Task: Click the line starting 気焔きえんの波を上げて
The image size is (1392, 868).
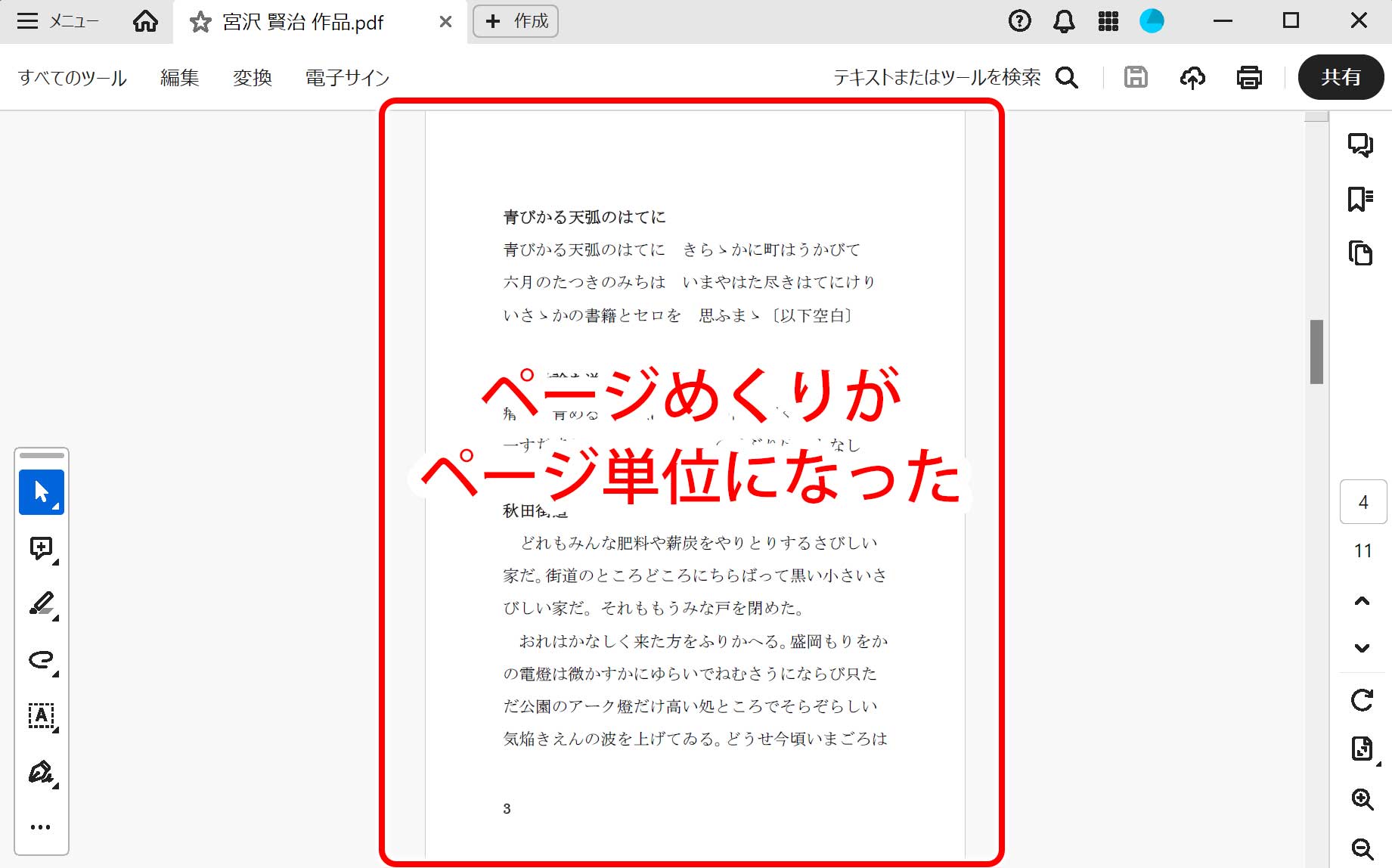Action: click(x=696, y=739)
